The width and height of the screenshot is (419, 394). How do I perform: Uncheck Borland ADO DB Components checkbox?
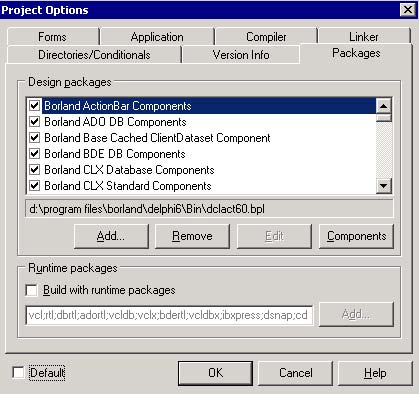click(x=35, y=122)
